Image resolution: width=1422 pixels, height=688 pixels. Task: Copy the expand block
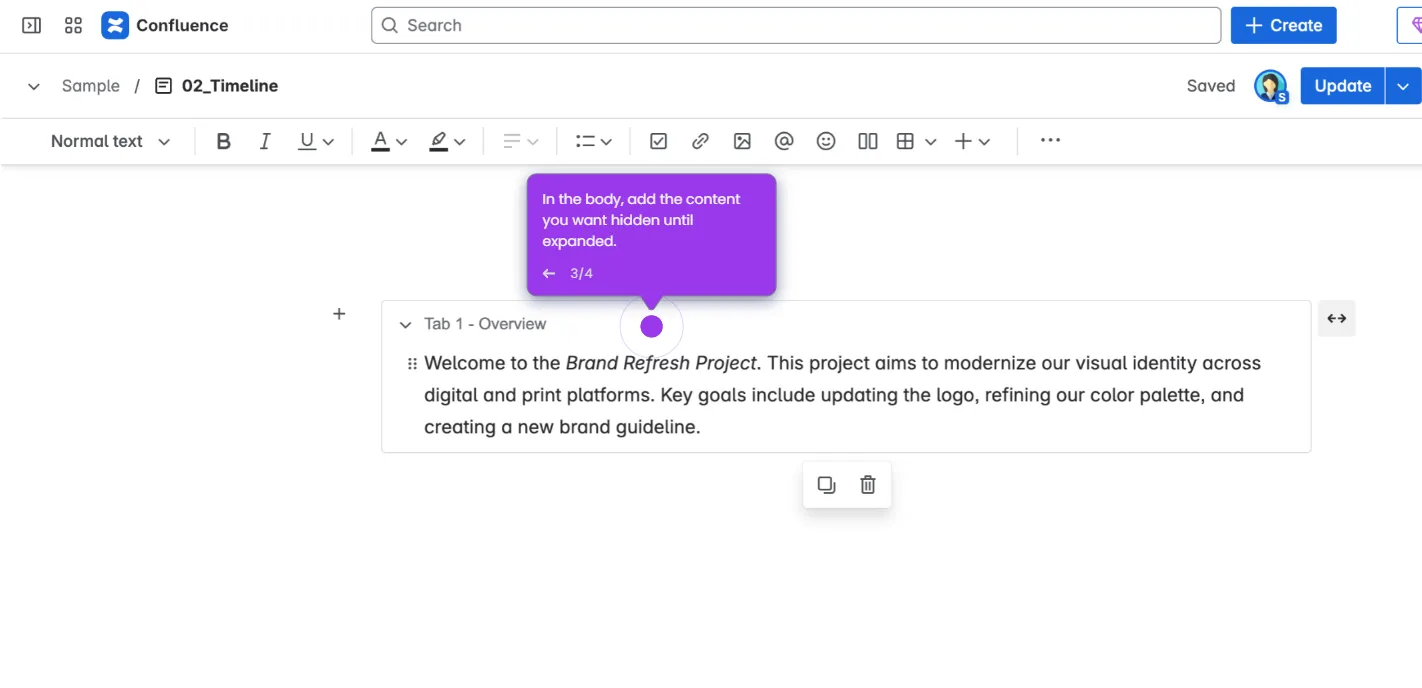click(x=826, y=485)
